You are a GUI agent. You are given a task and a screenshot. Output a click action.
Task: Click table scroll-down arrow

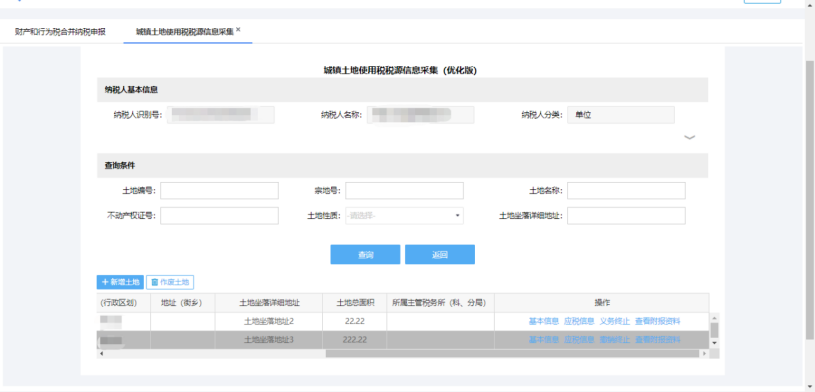coord(714,343)
